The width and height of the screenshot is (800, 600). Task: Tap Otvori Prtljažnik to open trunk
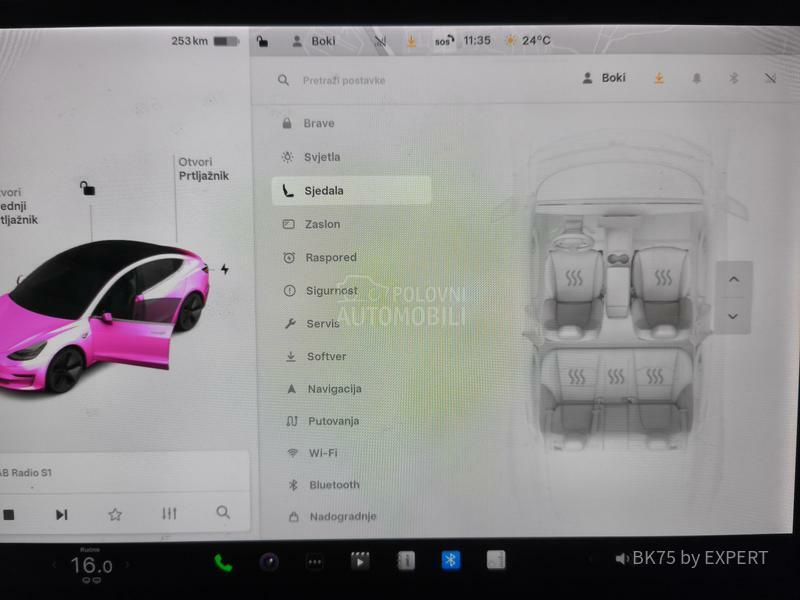(203, 169)
